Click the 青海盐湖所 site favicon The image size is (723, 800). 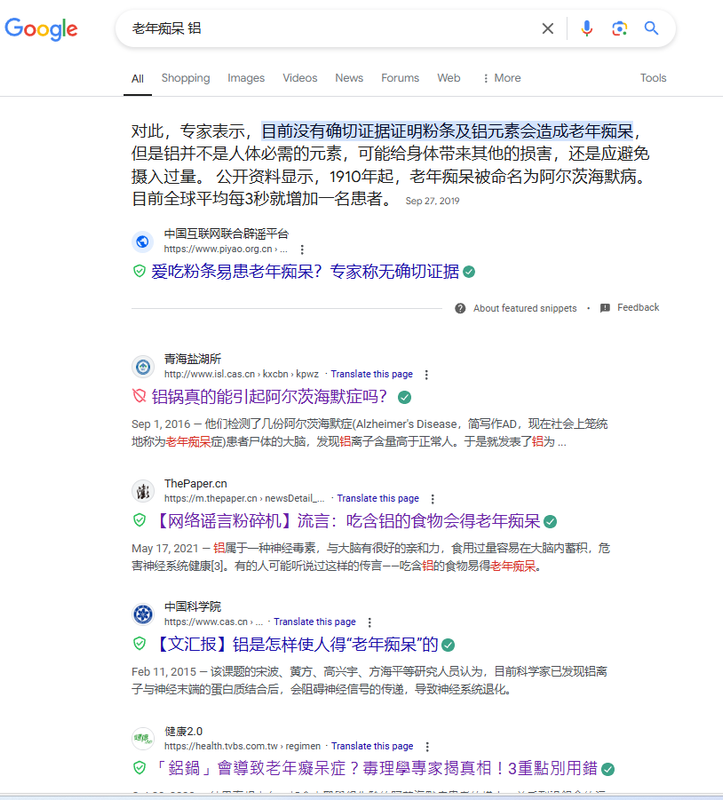[x=143, y=366]
